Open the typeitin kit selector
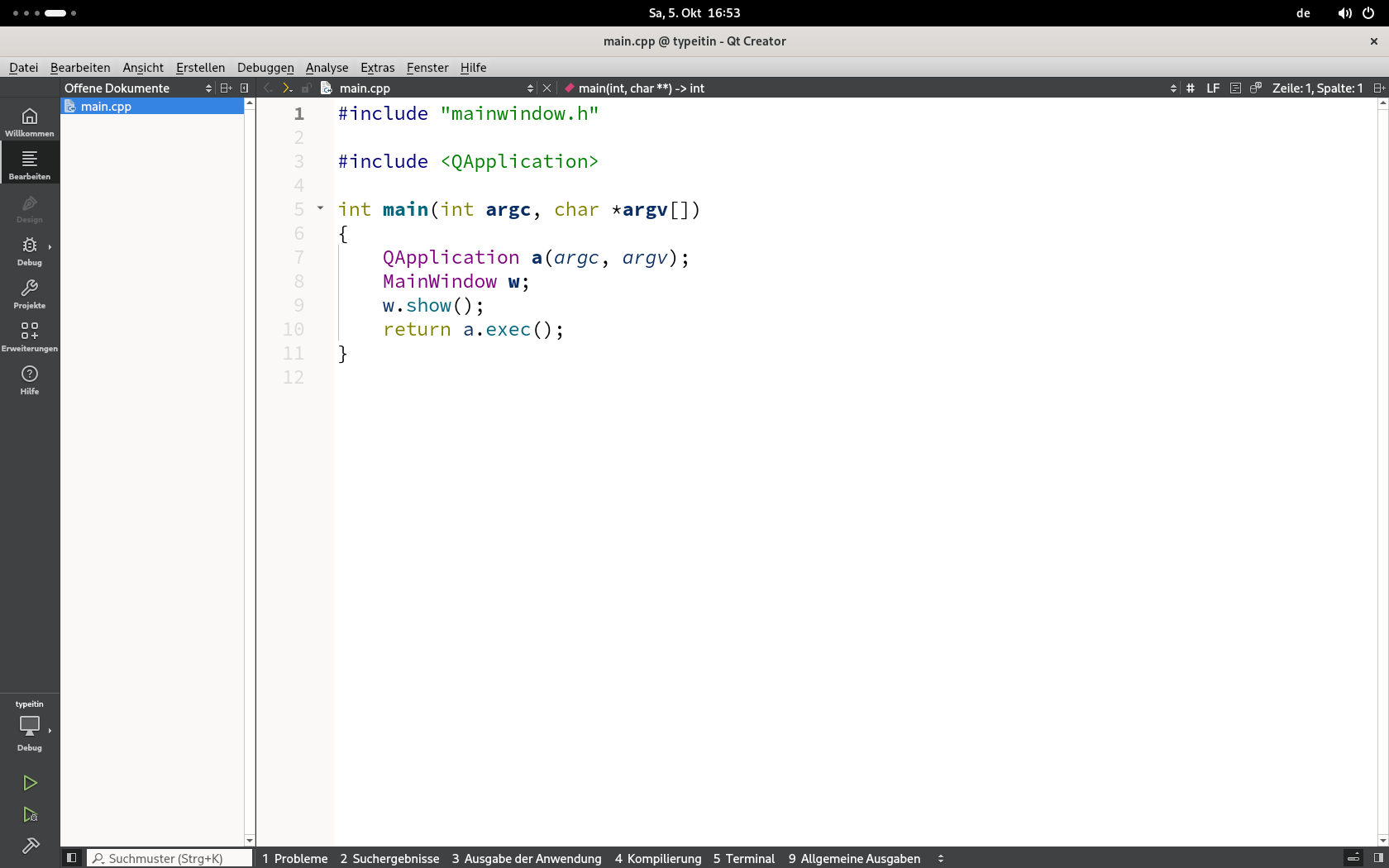1389x868 pixels. click(30, 725)
